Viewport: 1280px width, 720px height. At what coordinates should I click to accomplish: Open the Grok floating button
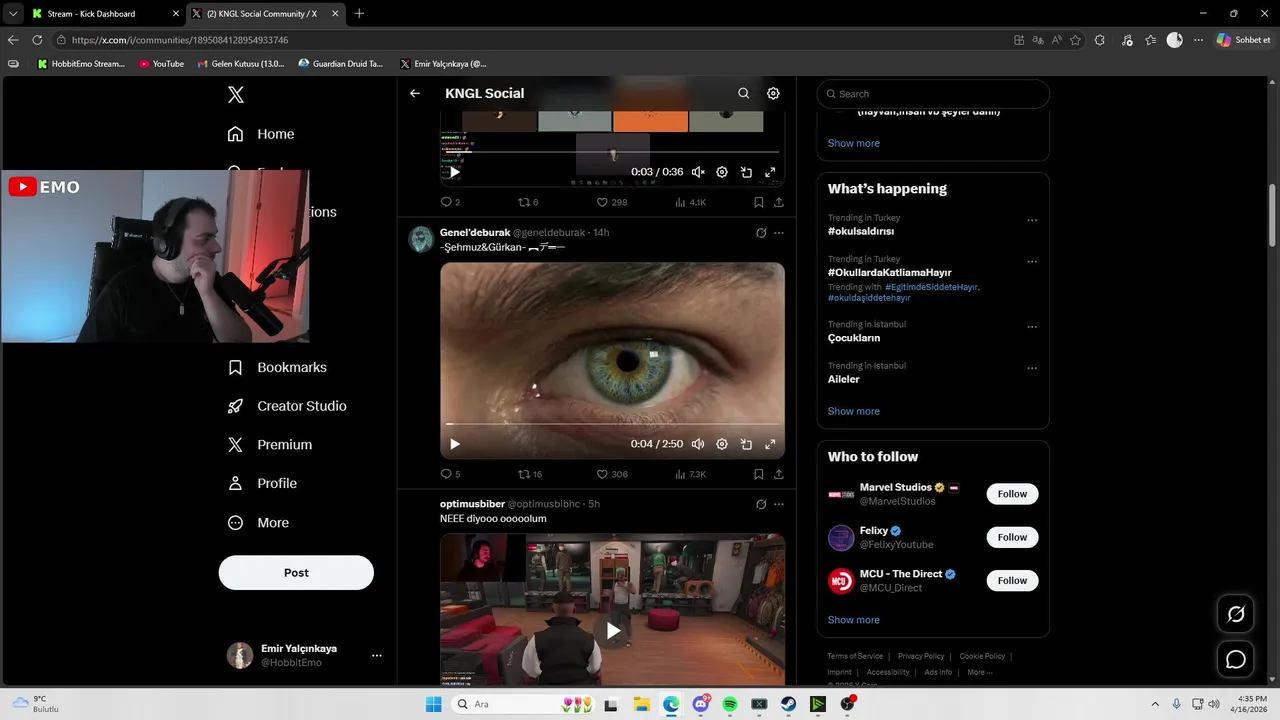click(1236, 614)
